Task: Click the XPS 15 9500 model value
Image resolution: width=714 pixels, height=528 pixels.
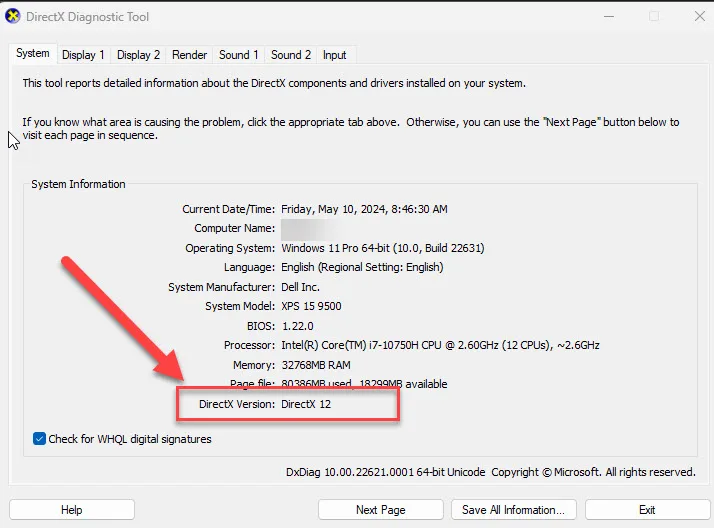Action: click(311, 306)
